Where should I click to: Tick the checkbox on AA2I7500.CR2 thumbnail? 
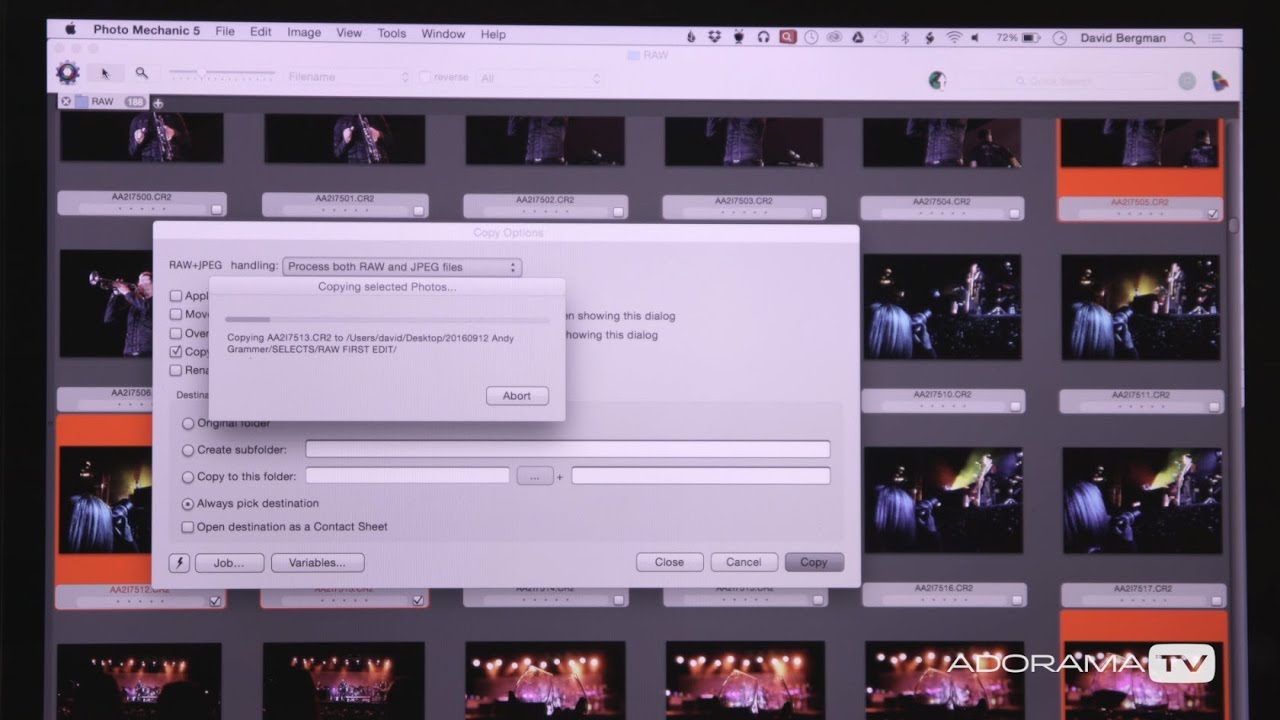click(x=216, y=210)
